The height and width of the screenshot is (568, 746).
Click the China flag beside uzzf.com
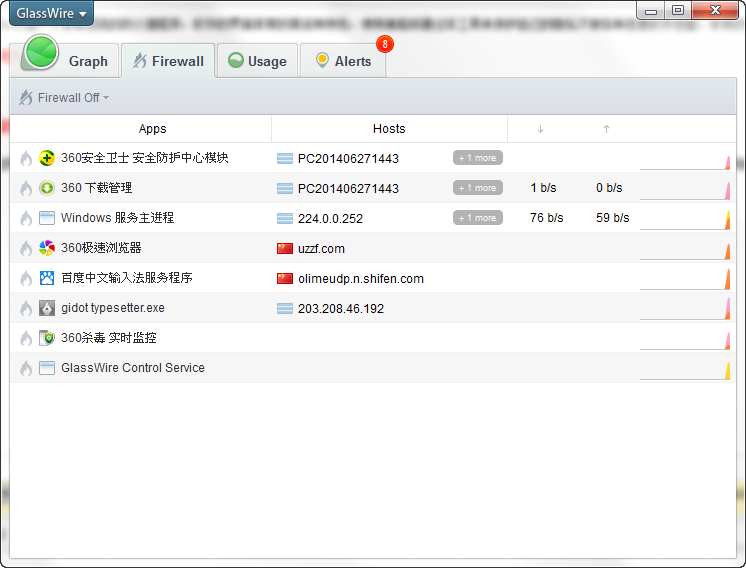point(285,248)
